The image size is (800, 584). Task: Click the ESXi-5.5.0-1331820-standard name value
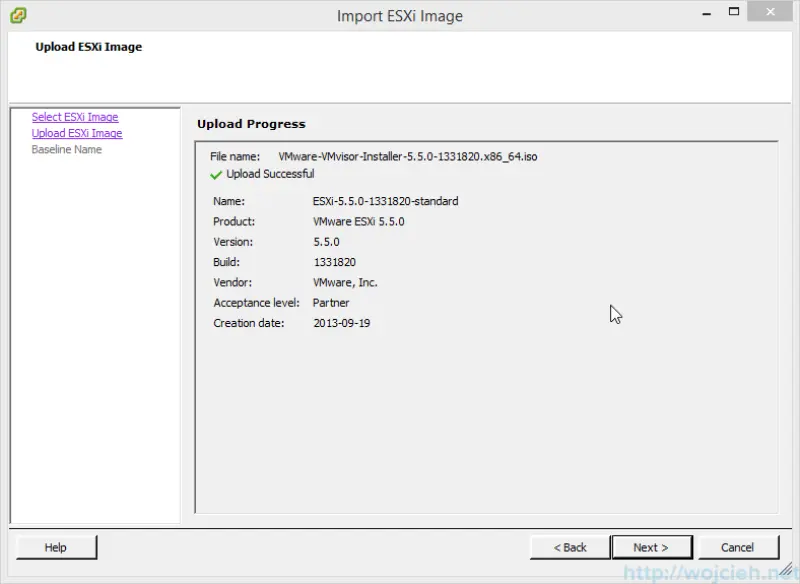click(388, 201)
